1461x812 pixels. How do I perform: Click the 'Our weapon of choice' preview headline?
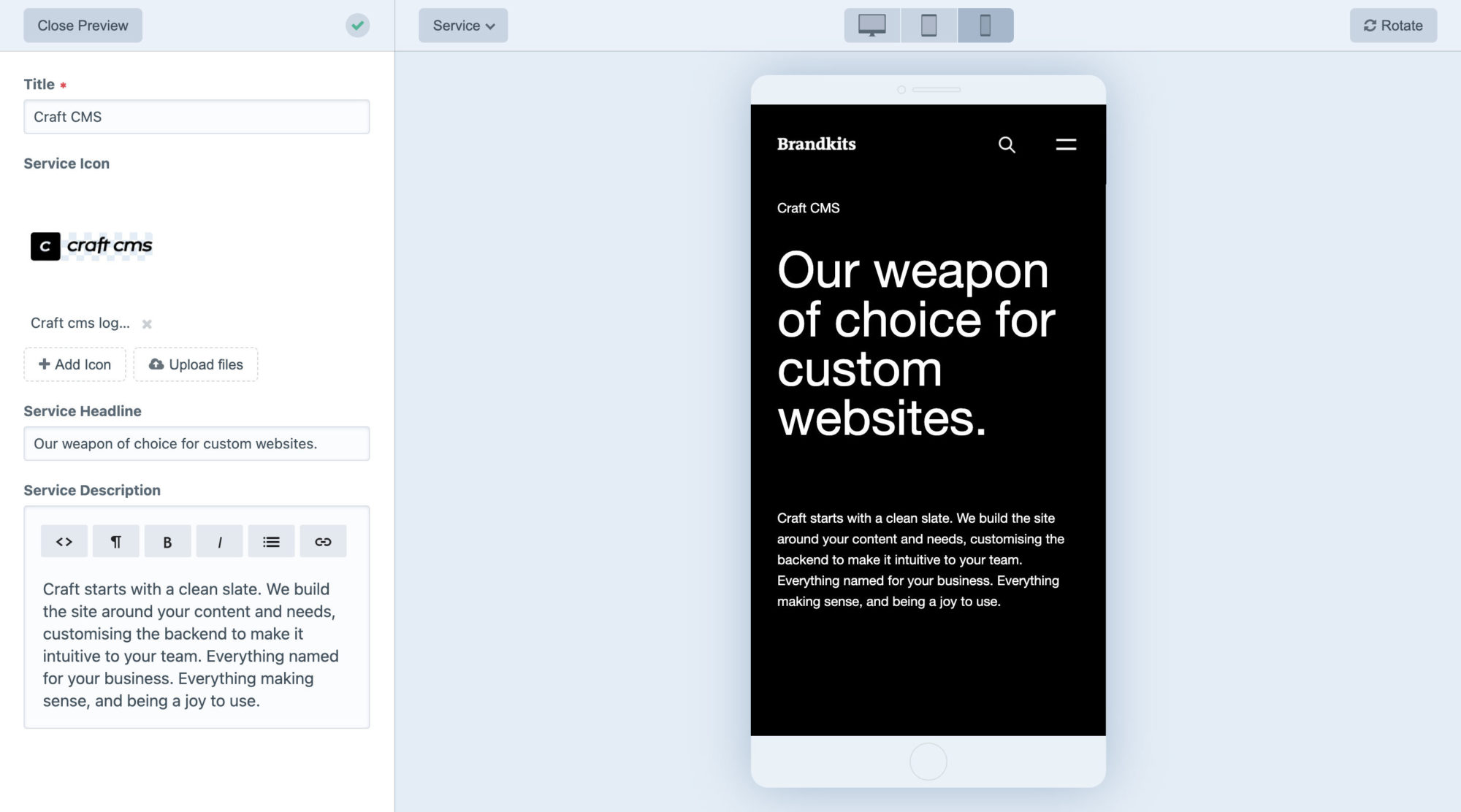pos(916,343)
